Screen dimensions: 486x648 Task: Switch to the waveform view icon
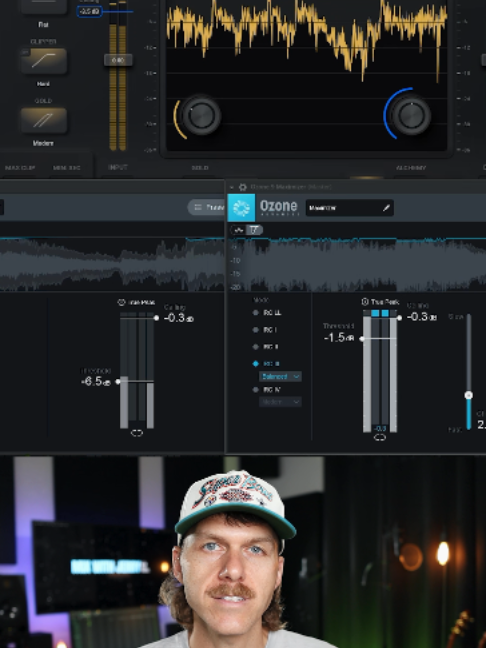[239, 230]
